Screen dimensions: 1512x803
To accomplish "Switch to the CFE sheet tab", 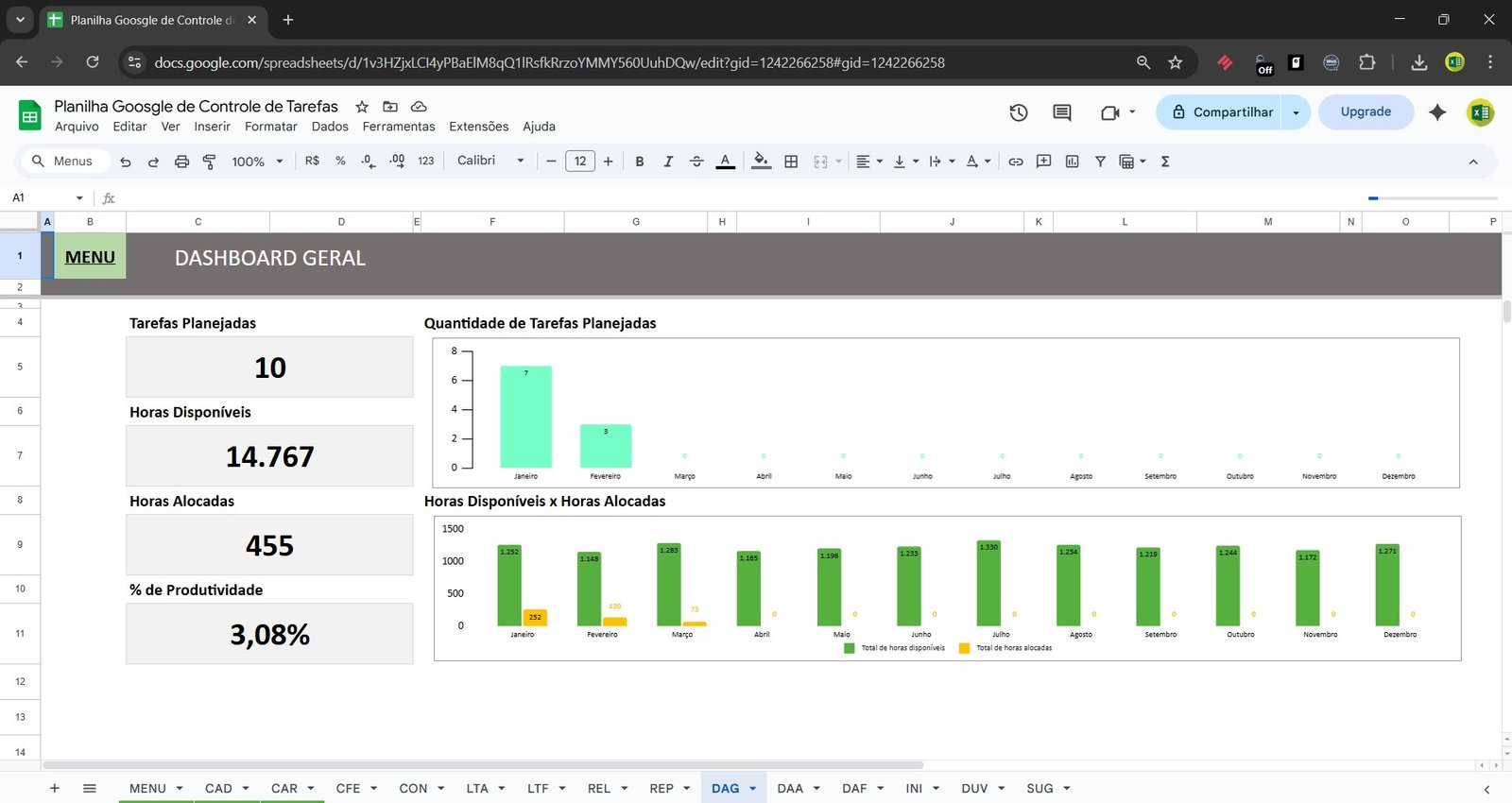I will click(x=348, y=789).
